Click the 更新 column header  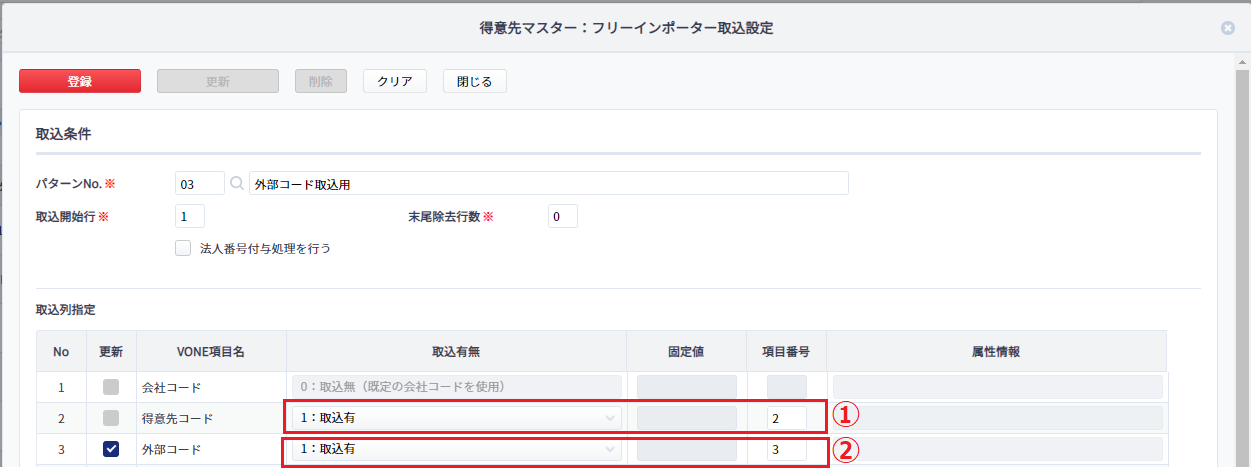coord(111,351)
